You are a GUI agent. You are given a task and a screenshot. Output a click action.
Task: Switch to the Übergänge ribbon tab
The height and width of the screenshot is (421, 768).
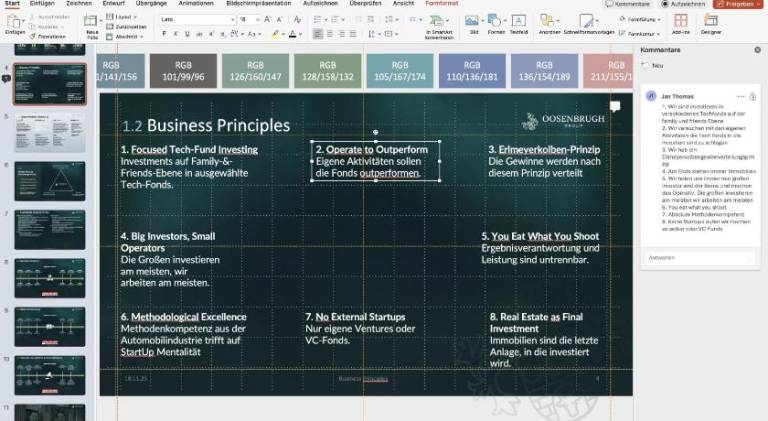tap(151, 3)
